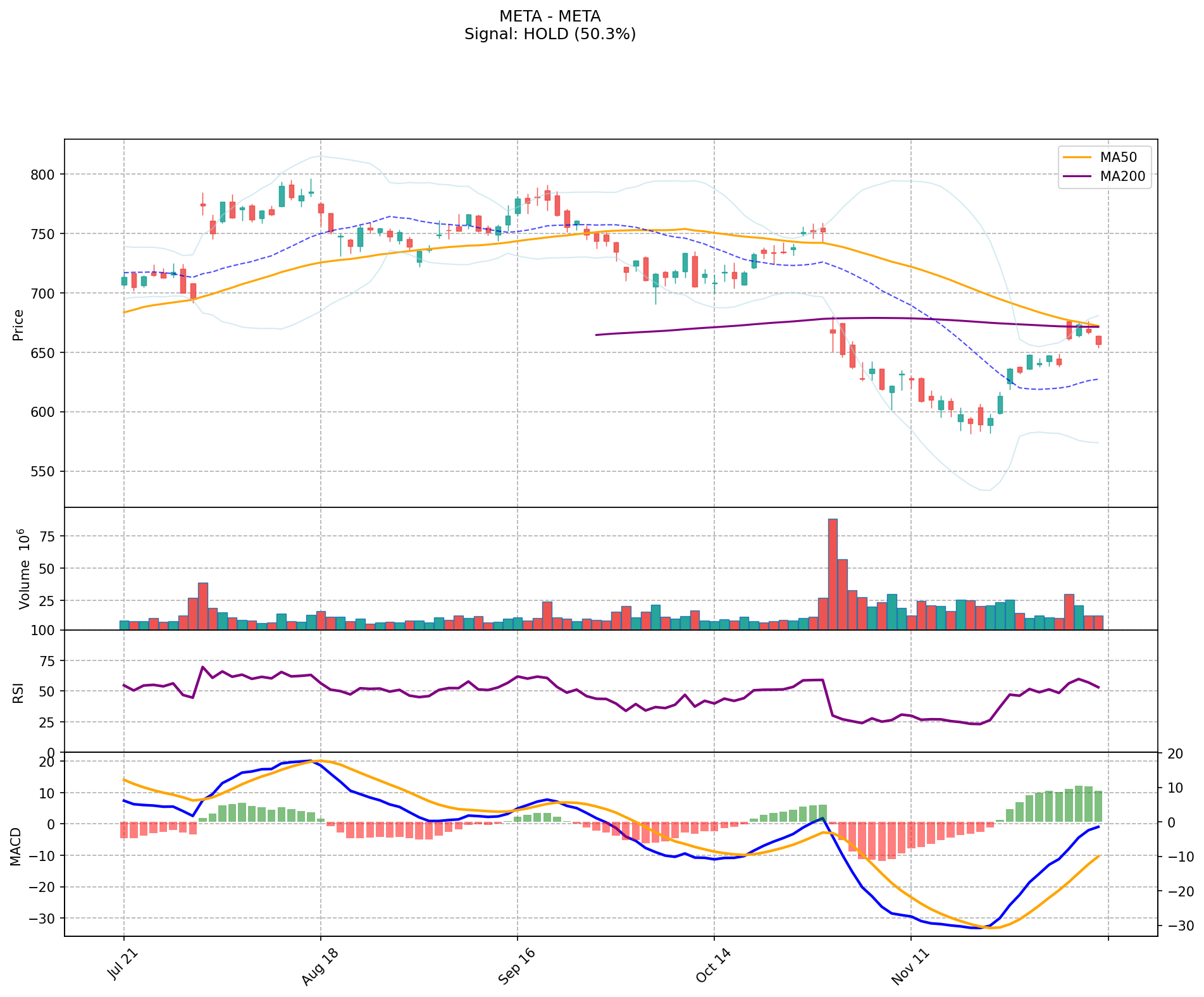Click the 550 price tick label

[x=44, y=472]
